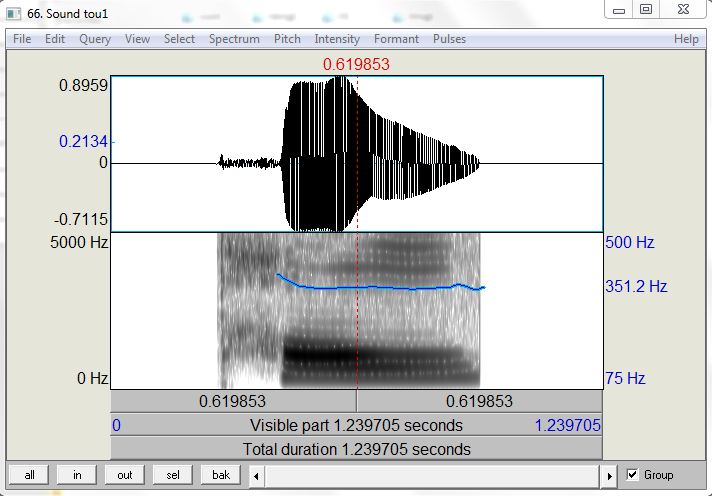Click the 'in' zoom button
712x496 pixels.
coord(77,475)
